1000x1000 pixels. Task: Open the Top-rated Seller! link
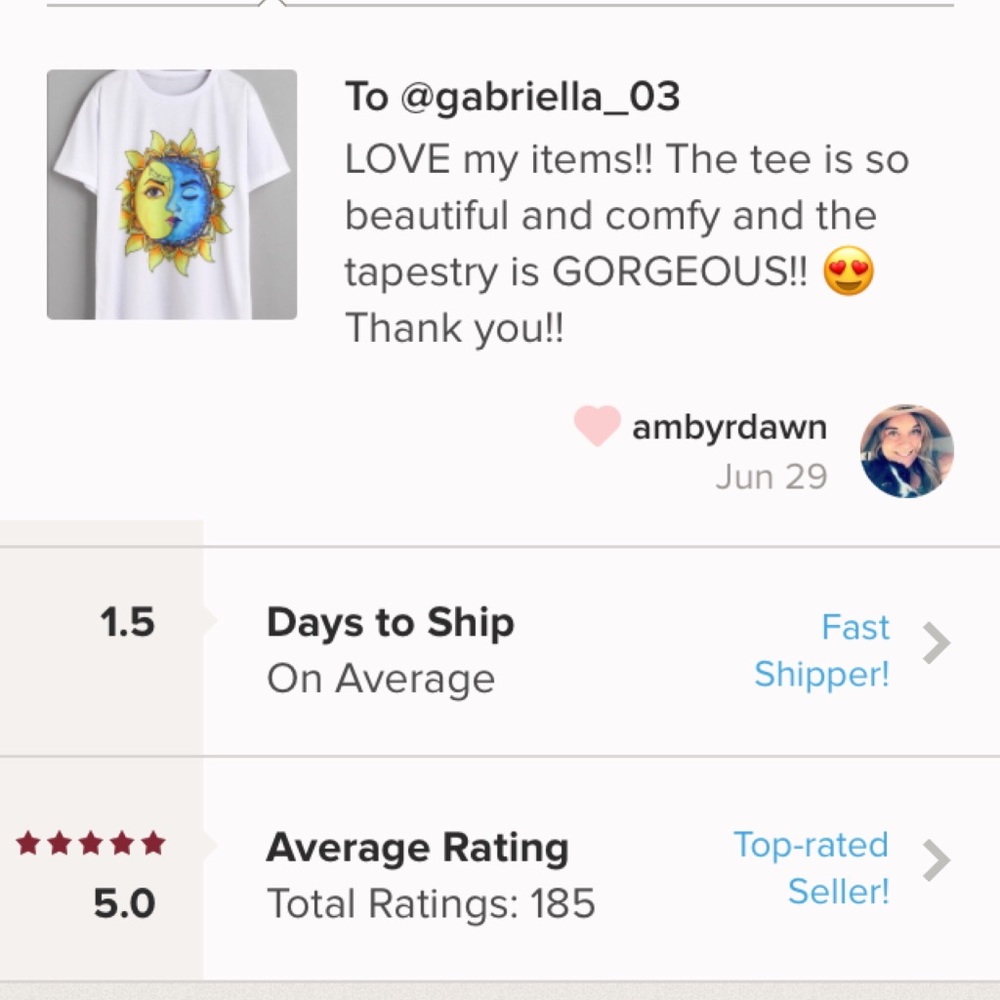pyautogui.click(x=811, y=867)
